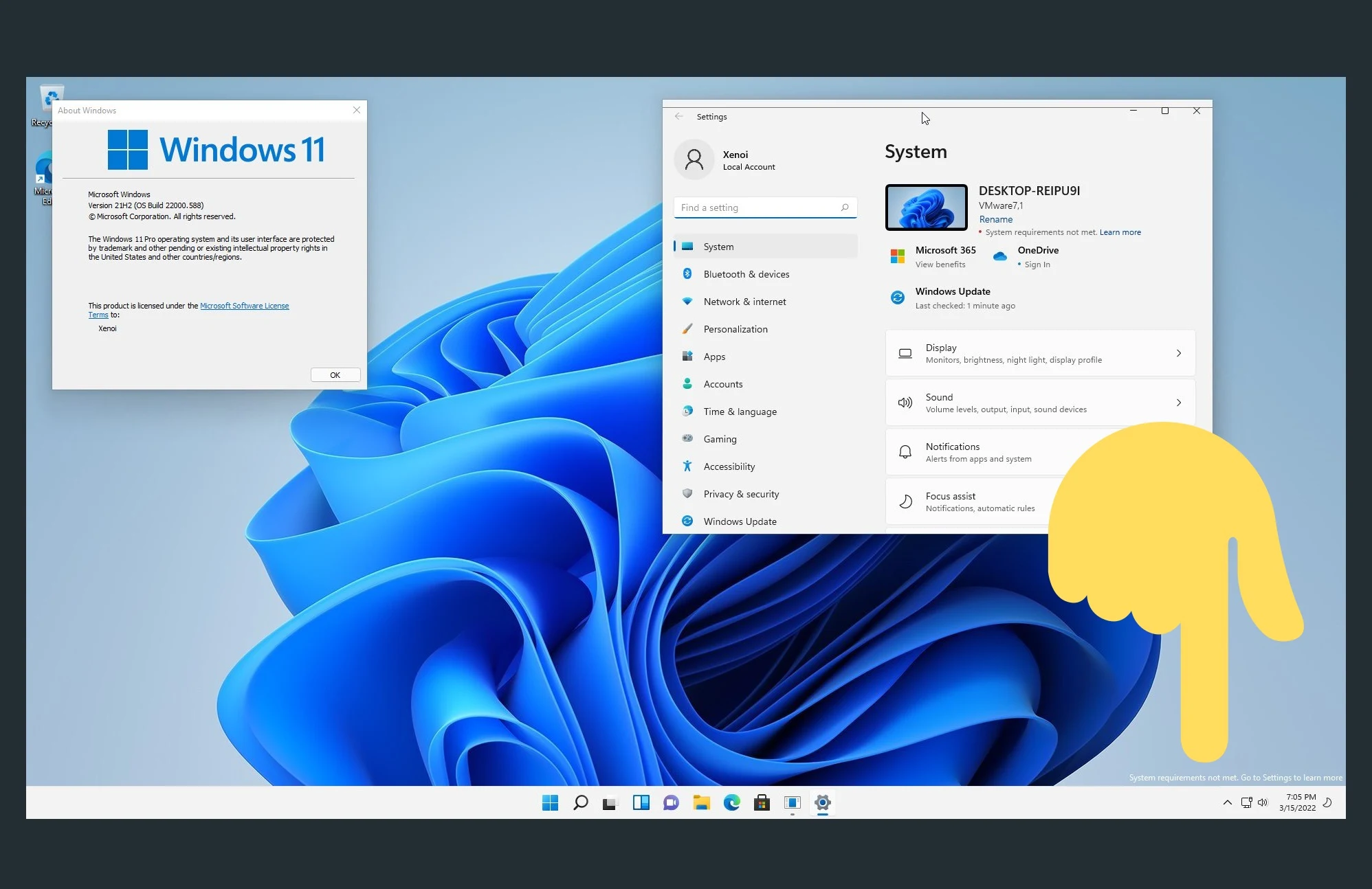Click the desktop wallpaper thumbnail preview
The height and width of the screenshot is (889, 1372).
tap(926, 207)
